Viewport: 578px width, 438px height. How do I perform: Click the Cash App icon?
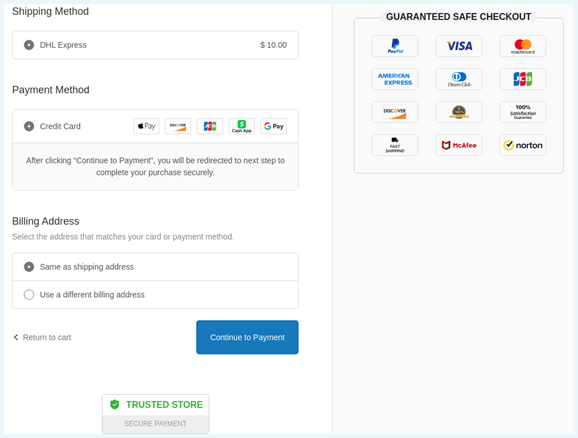click(241, 126)
